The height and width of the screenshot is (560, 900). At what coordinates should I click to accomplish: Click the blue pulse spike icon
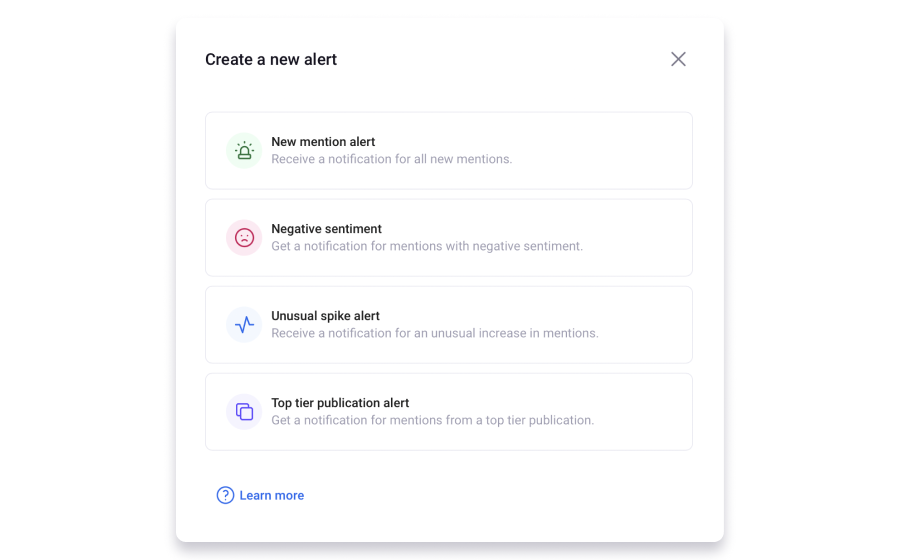244,325
